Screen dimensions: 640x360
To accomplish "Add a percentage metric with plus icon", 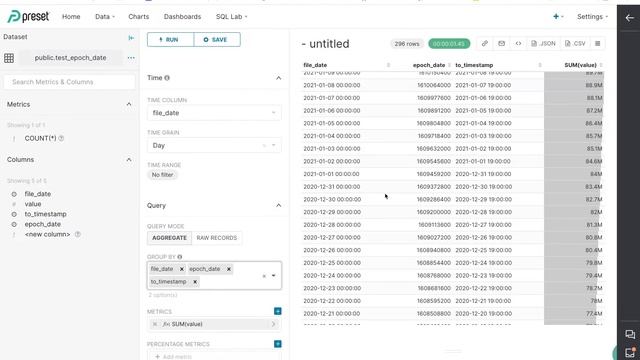I will coord(278,344).
